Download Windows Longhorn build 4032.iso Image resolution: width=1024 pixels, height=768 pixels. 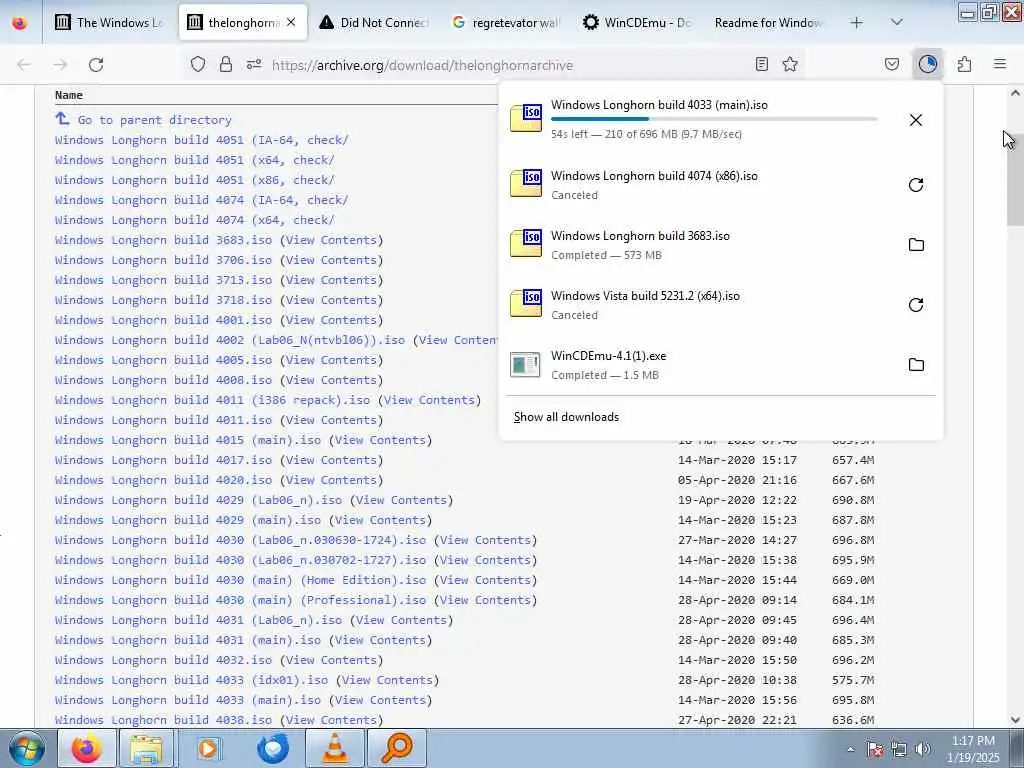pyautogui.click(x=163, y=660)
